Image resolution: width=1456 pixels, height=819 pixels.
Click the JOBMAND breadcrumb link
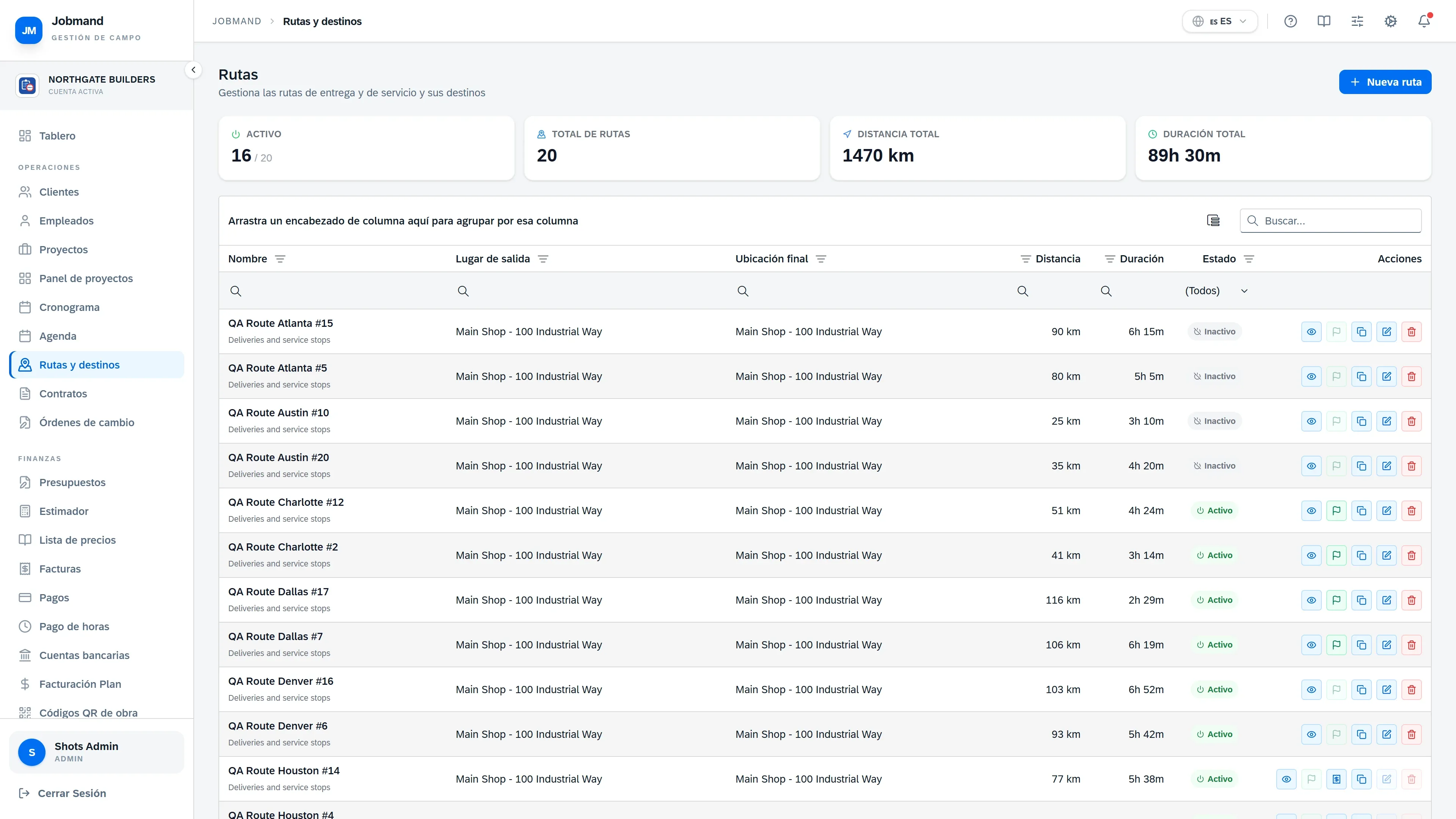tap(237, 22)
